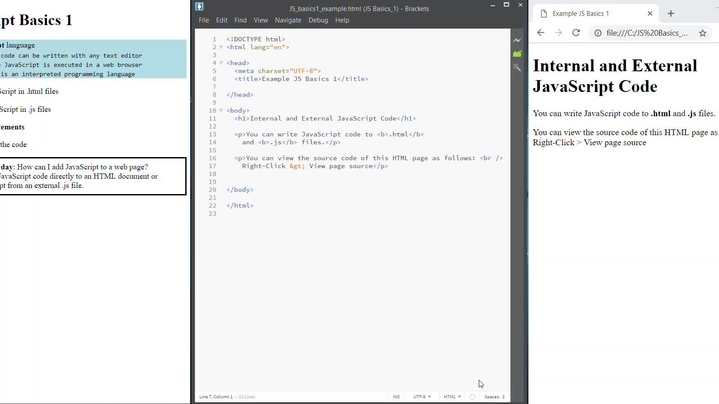Click the meta charset="UTF-8" code line

click(277, 71)
